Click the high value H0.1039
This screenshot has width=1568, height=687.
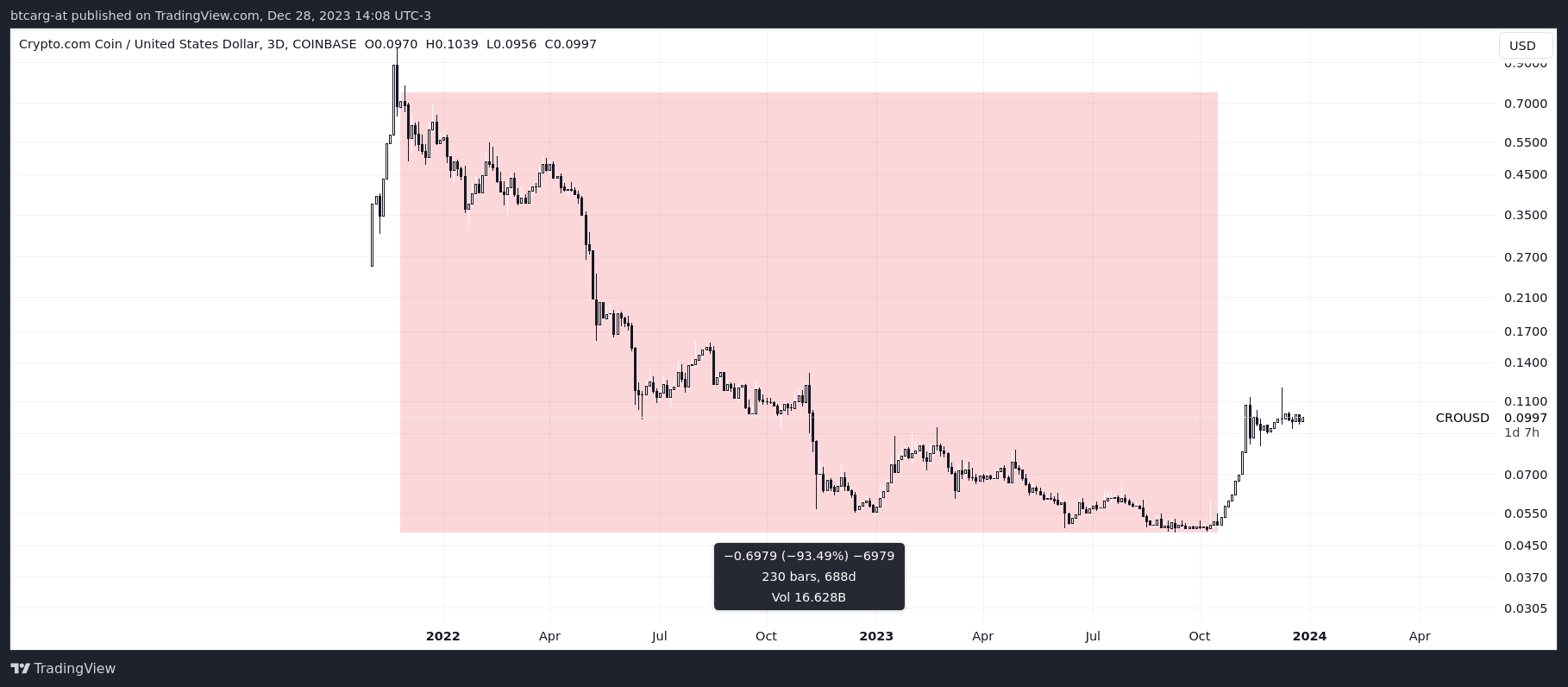click(452, 44)
